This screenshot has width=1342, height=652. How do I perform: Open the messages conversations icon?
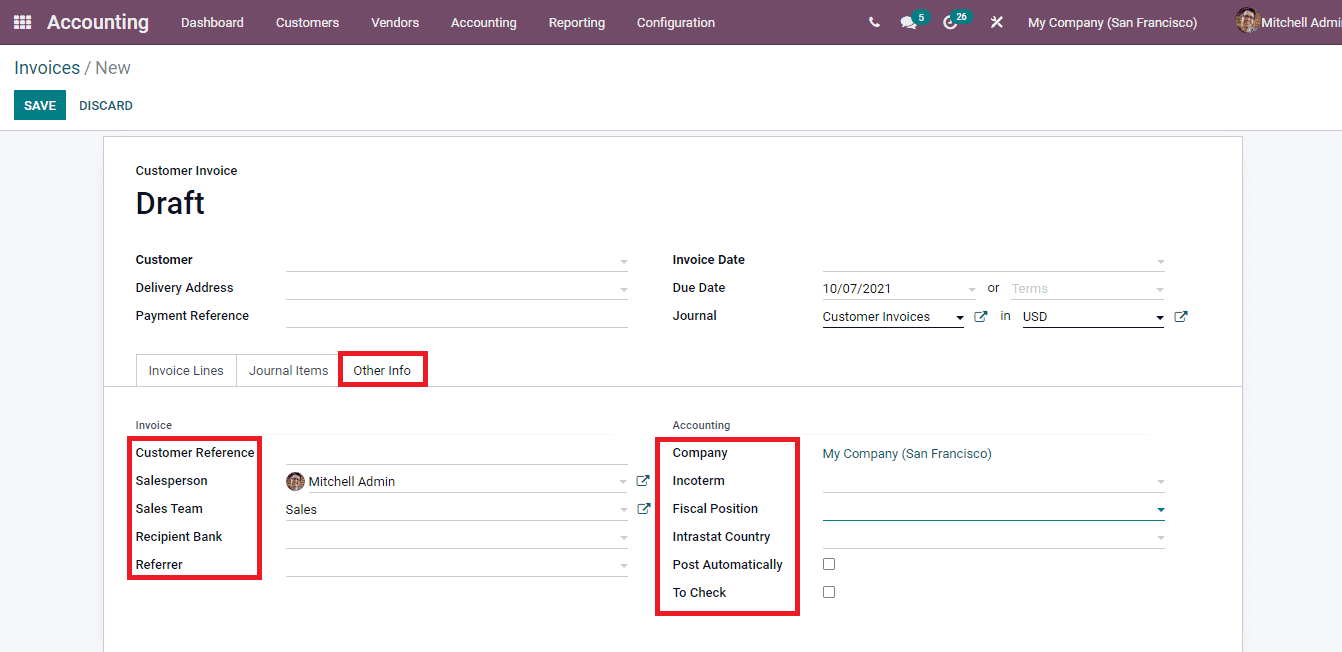point(908,22)
